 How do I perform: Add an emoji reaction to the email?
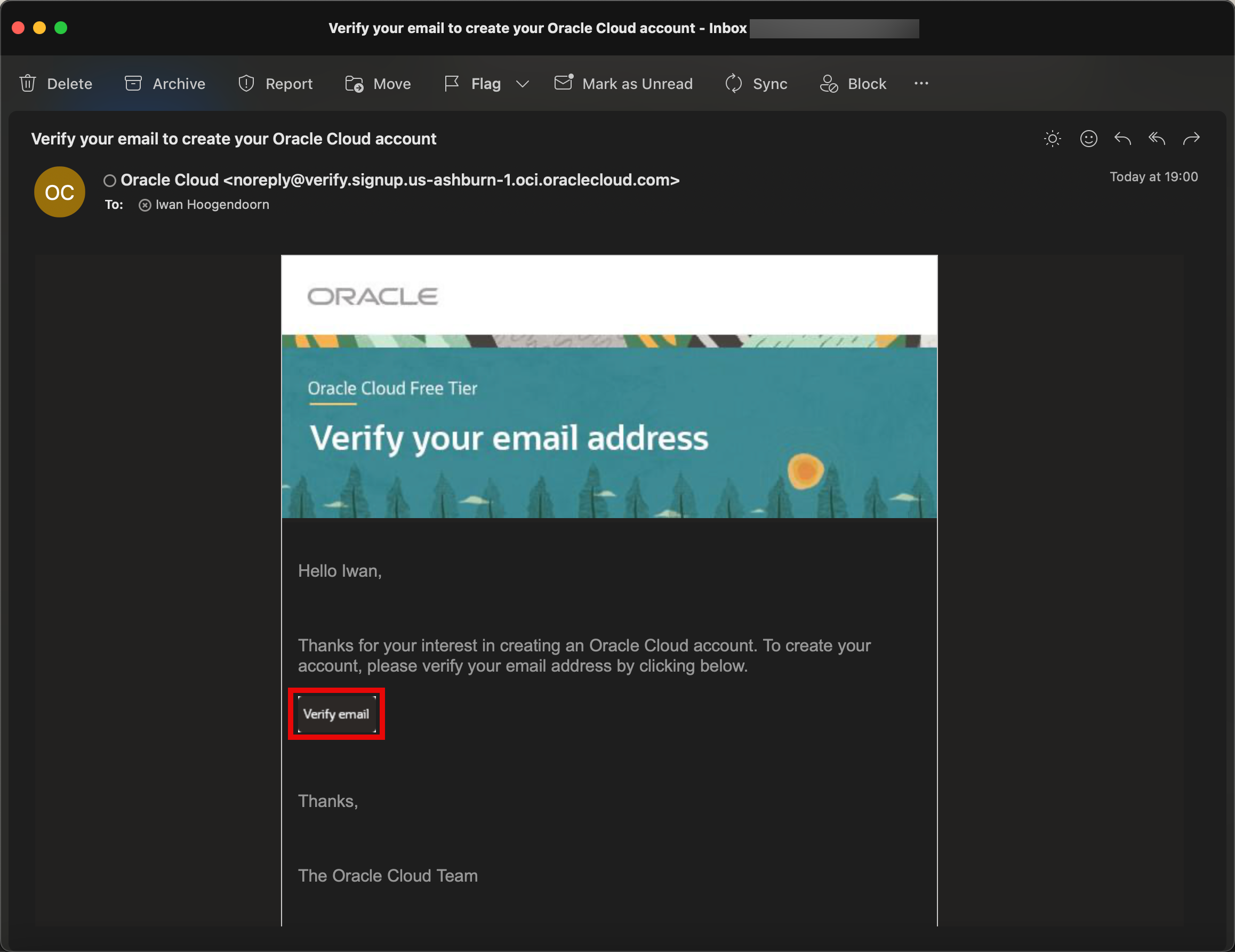click(x=1088, y=139)
